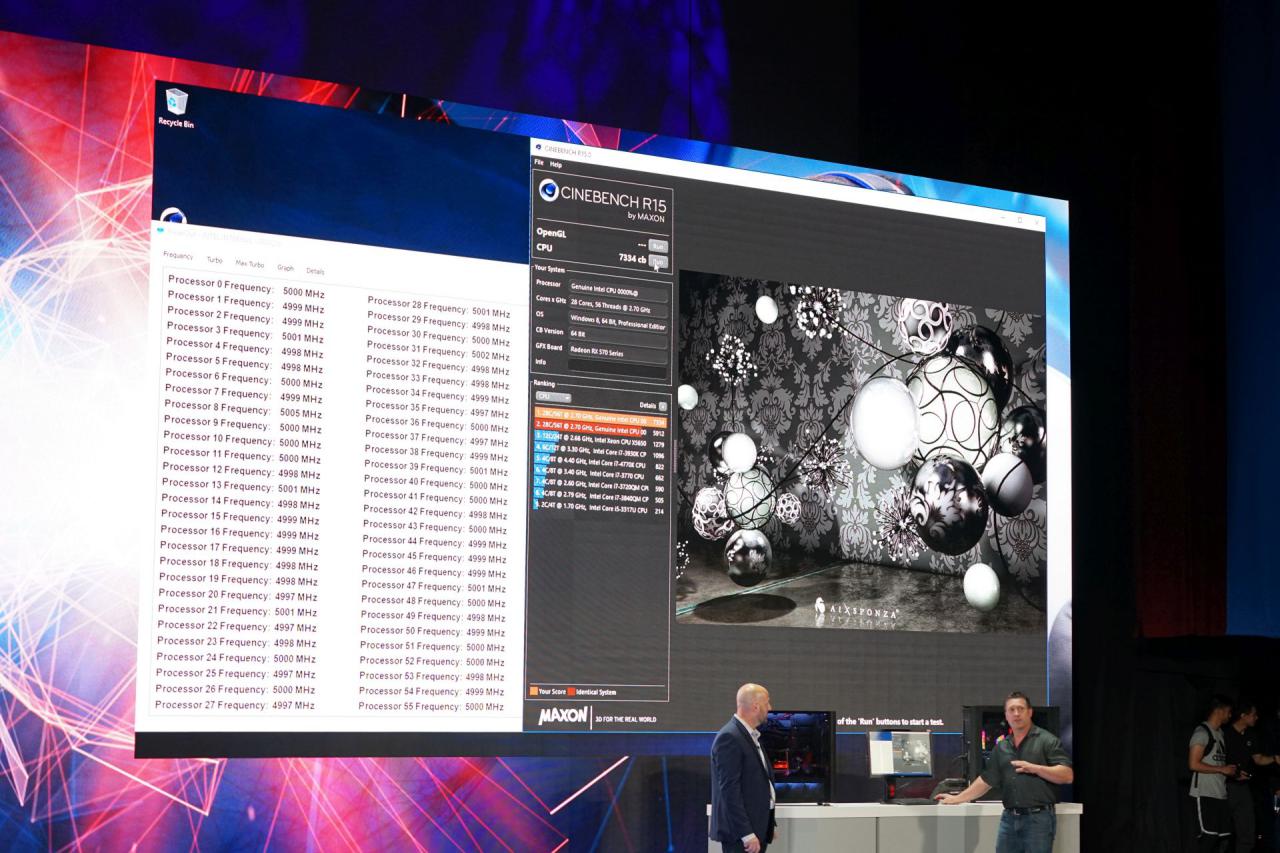
Task: Click the 'Identical System' legend label
Action: click(x=596, y=692)
